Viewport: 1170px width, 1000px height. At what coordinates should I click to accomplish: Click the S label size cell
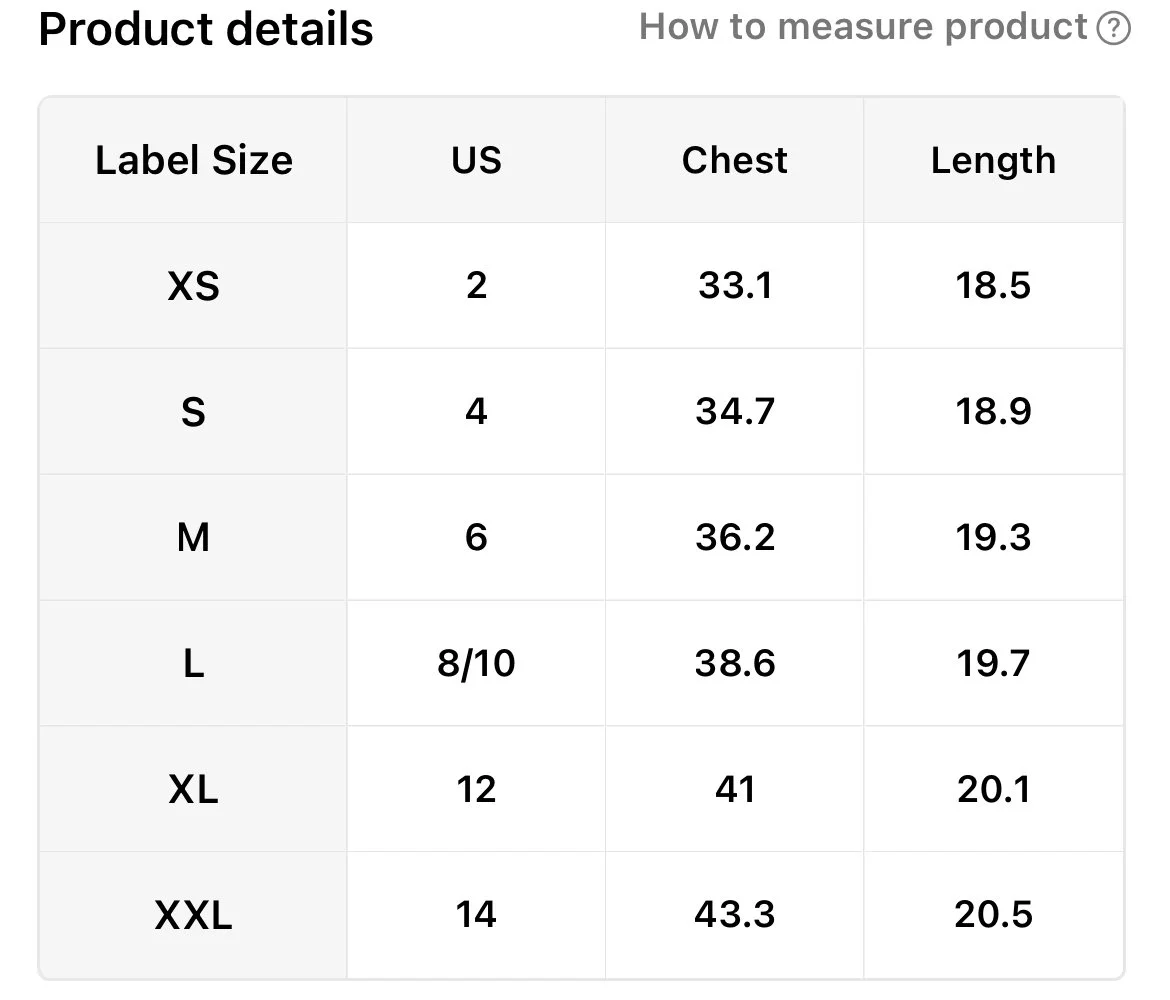[193, 412]
